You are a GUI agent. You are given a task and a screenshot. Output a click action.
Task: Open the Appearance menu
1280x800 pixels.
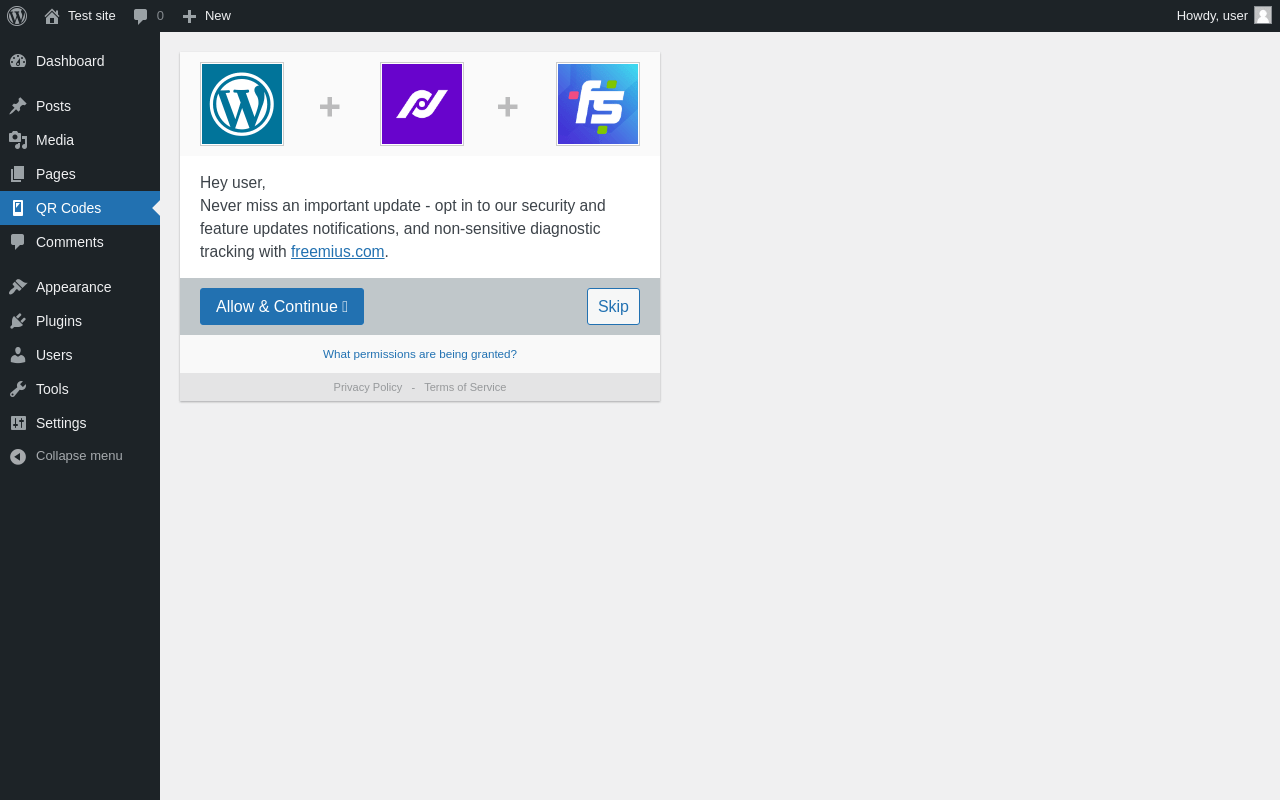(80, 287)
